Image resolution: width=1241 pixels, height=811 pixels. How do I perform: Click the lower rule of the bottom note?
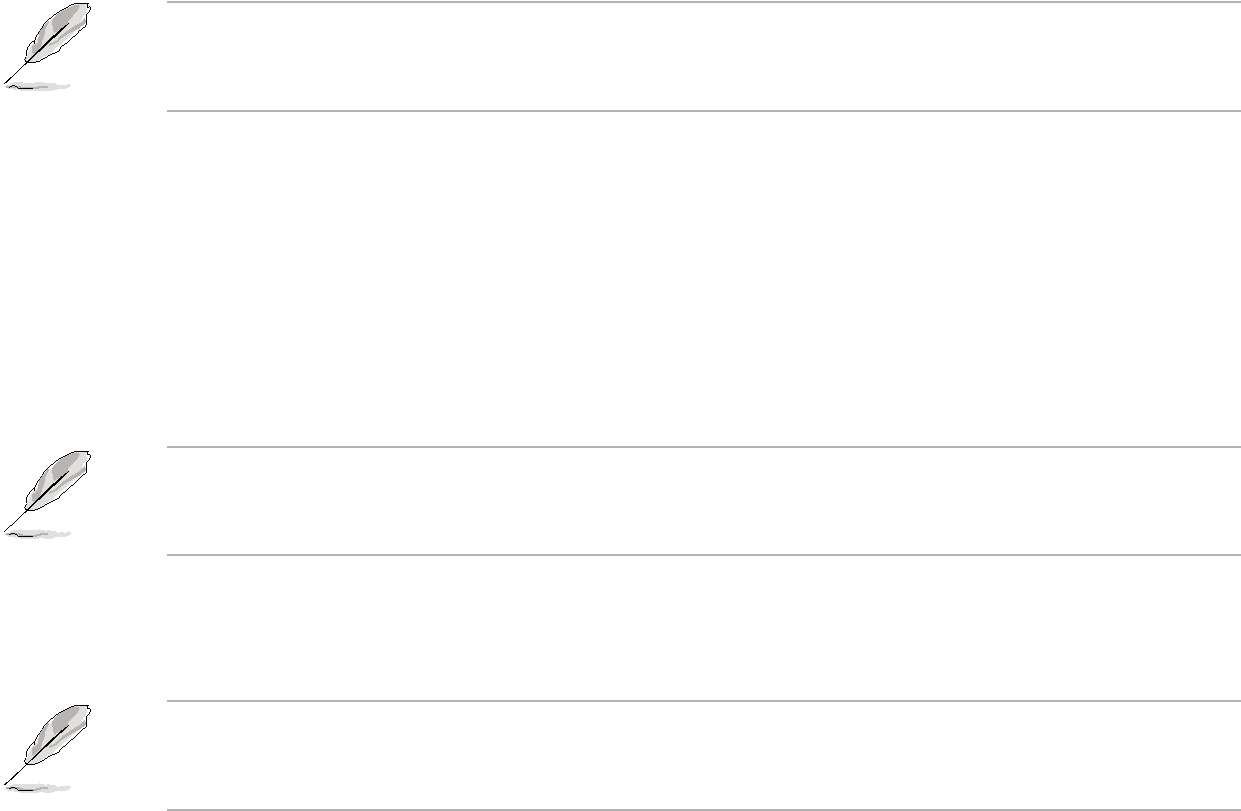(703, 808)
